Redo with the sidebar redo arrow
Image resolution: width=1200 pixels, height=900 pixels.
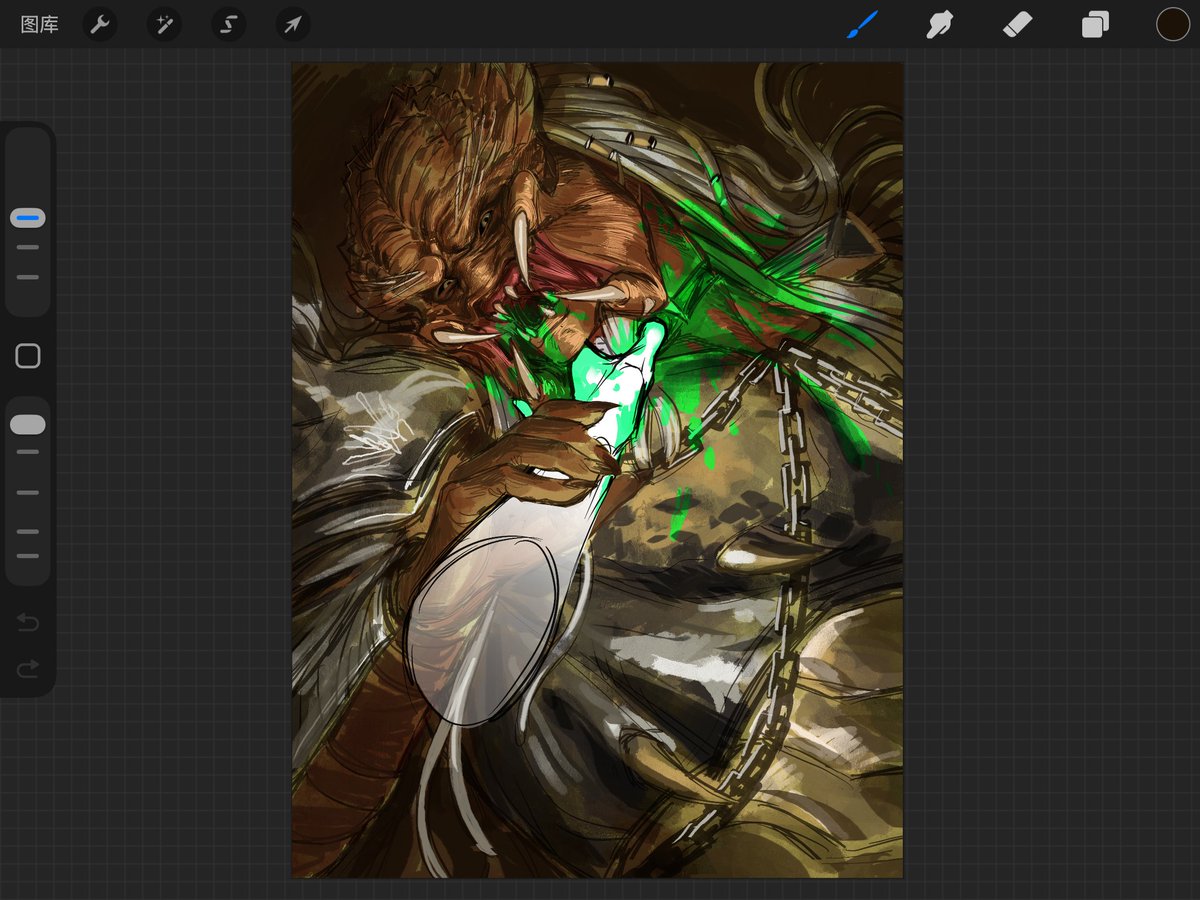pyautogui.click(x=28, y=668)
